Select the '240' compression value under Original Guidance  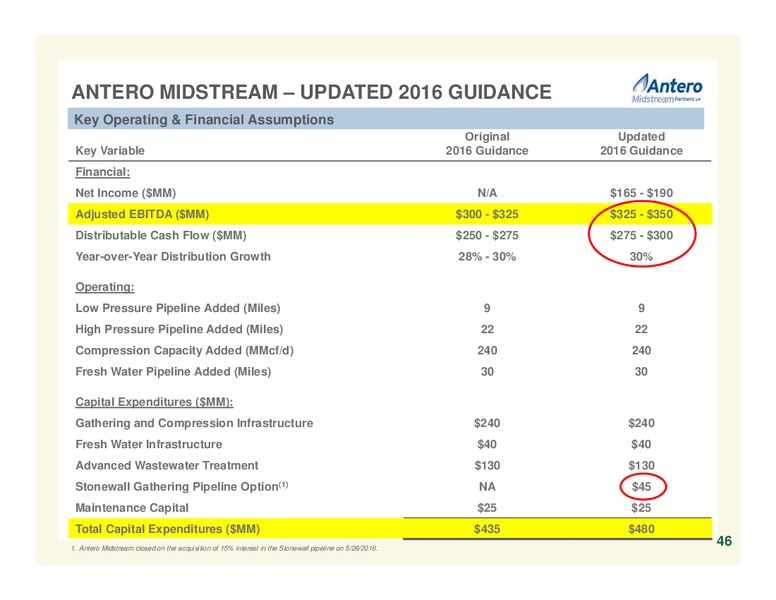click(x=487, y=350)
